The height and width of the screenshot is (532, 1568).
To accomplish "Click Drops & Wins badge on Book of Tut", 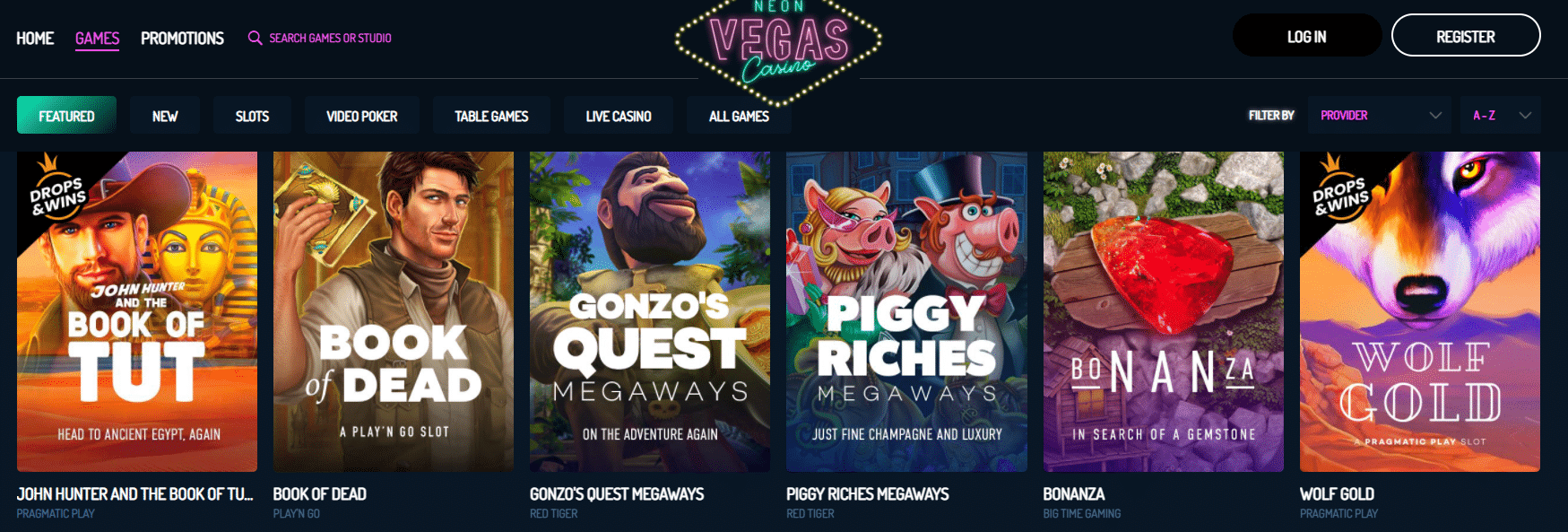I will click(56, 188).
